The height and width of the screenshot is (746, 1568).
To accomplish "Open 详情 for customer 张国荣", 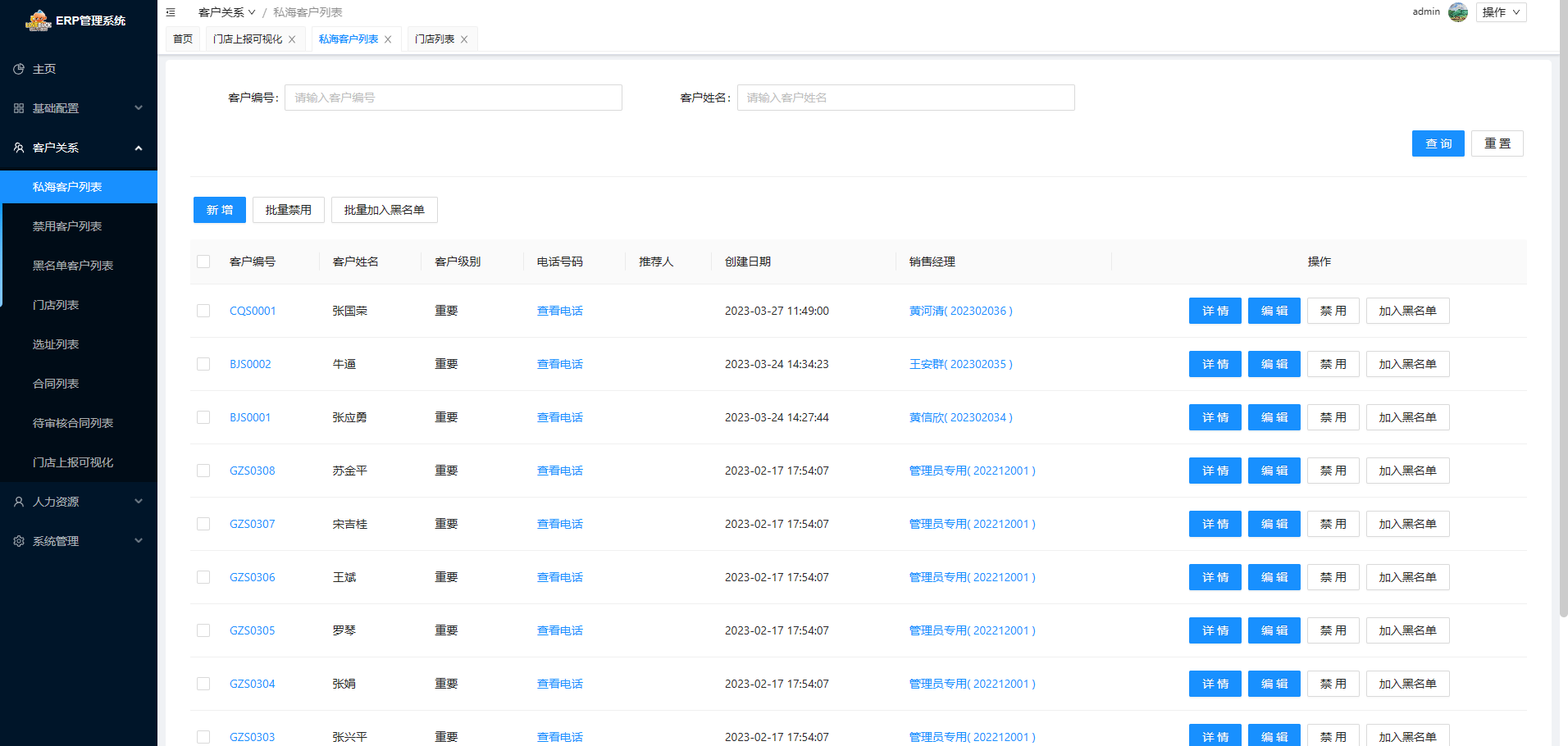I will (1215, 311).
